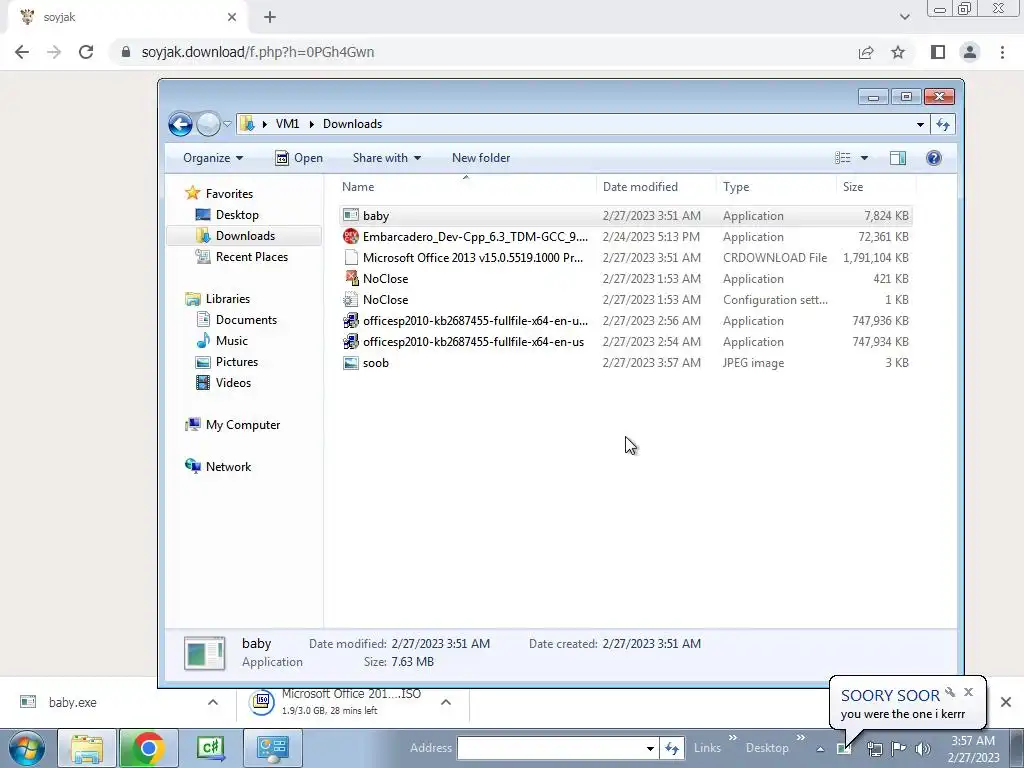
Task: Close the soyjak tab
Action: [x=232, y=18]
